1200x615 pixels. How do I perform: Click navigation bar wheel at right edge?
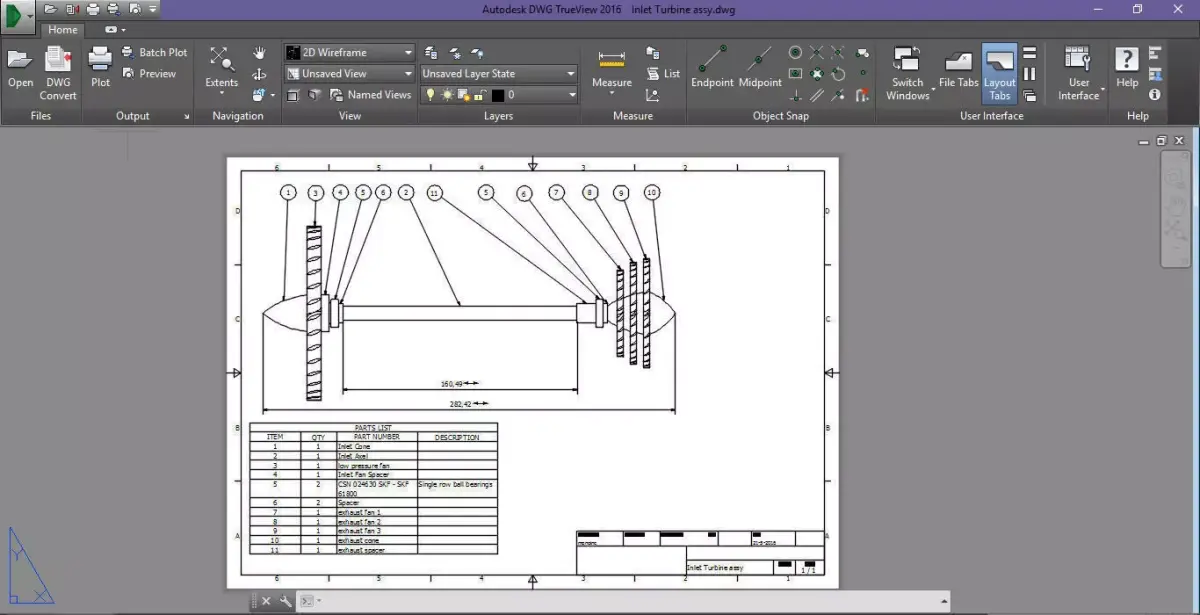coord(1176,177)
